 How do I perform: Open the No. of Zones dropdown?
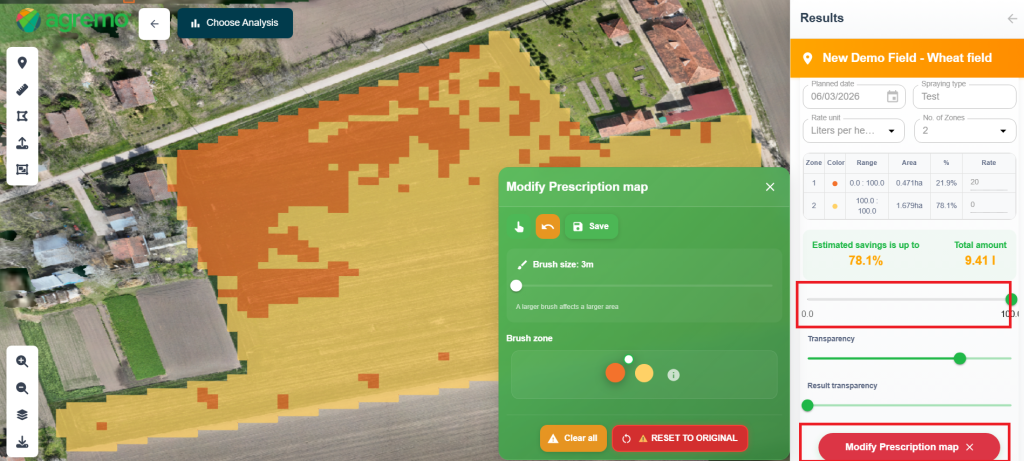click(x=965, y=131)
